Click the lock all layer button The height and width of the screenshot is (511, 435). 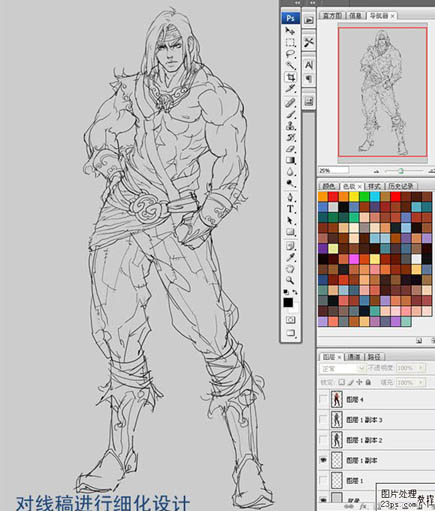(368, 382)
